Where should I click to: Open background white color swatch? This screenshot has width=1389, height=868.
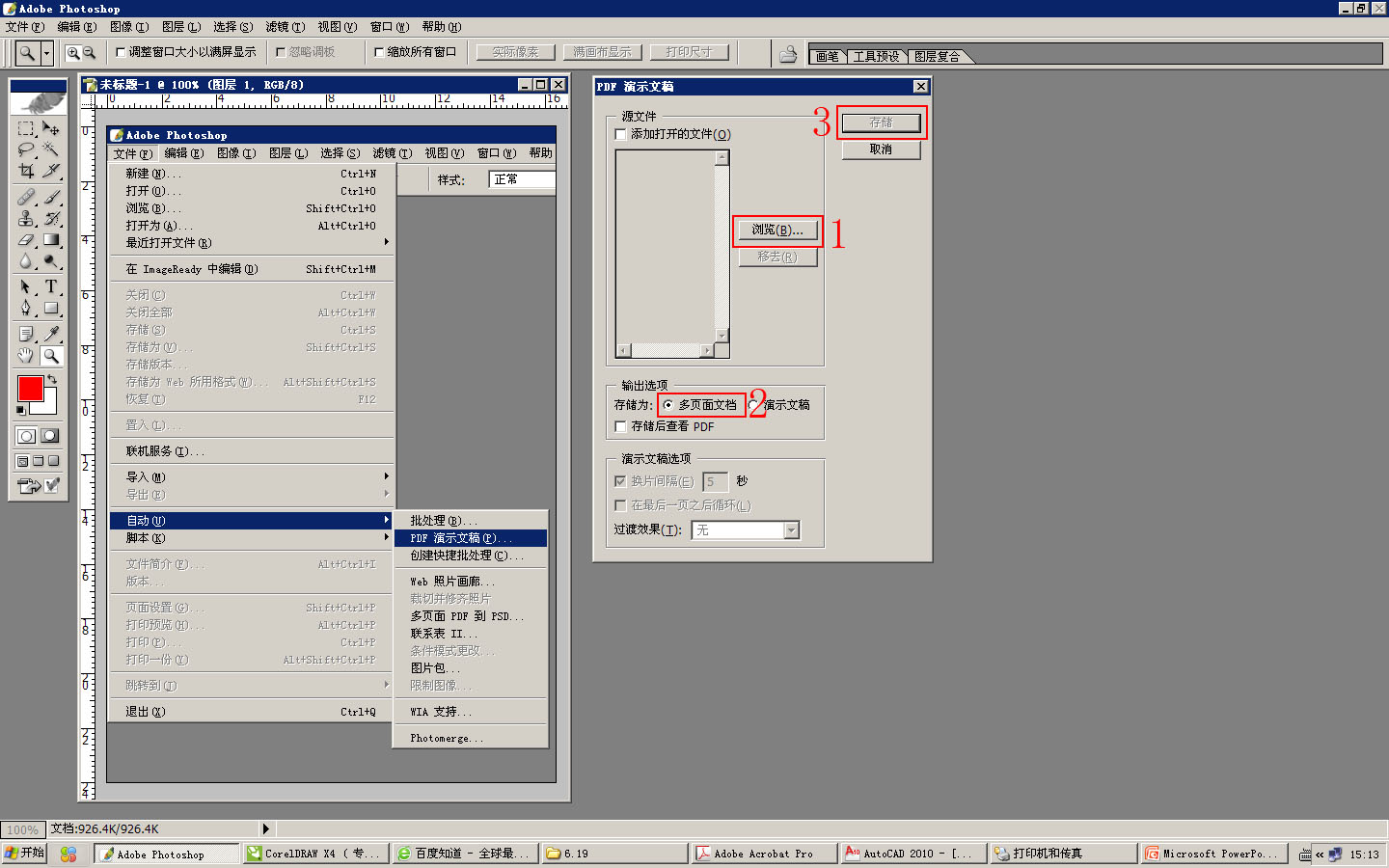(x=48, y=405)
